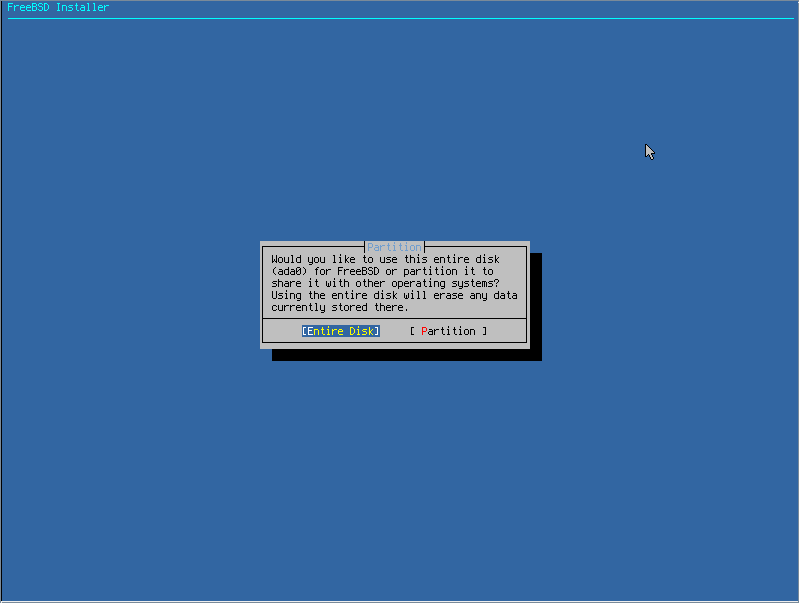The image size is (799, 603).
Task: Choose the Entire Disk button
Action: point(340,331)
